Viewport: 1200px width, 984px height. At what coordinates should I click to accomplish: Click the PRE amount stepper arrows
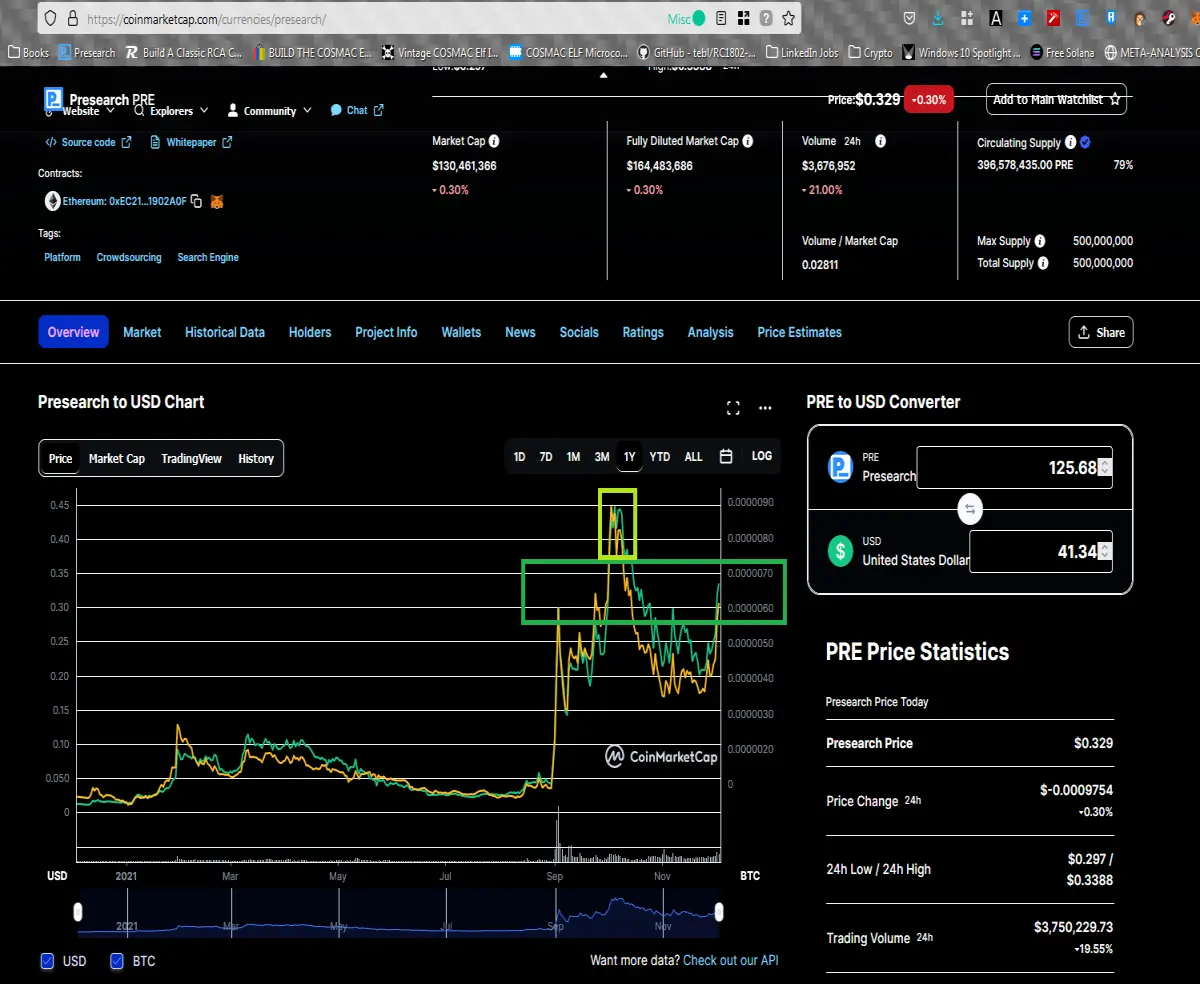click(1104, 467)
